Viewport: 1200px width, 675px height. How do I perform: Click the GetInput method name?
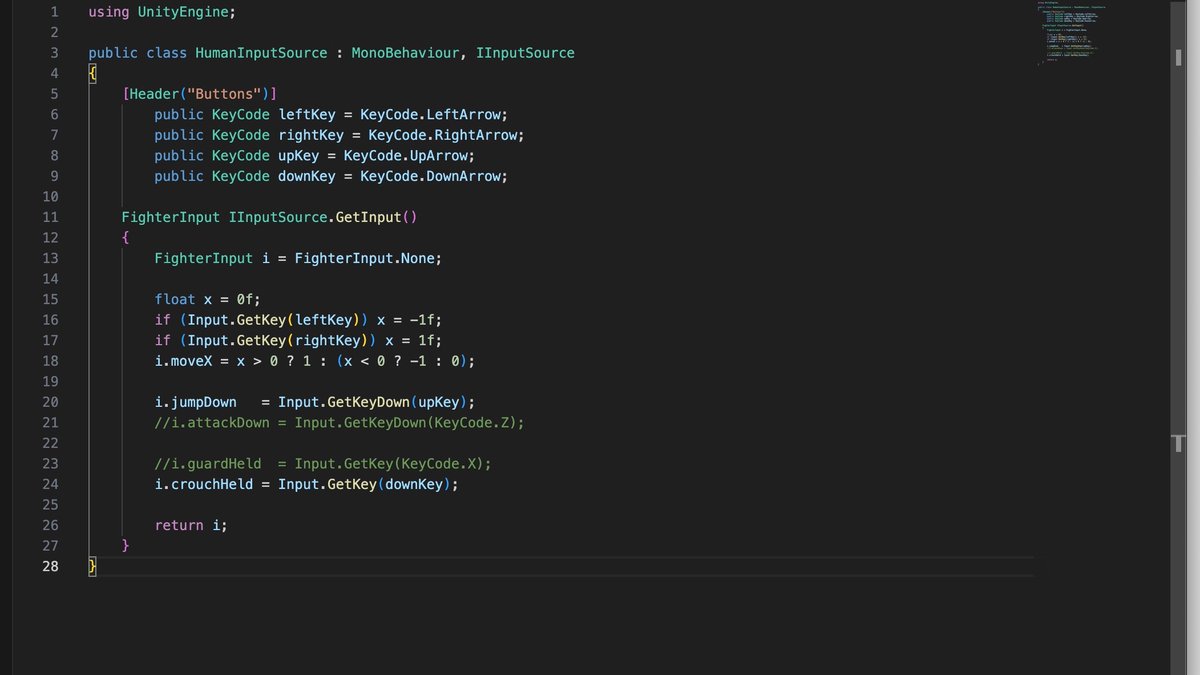click(368, 217)
